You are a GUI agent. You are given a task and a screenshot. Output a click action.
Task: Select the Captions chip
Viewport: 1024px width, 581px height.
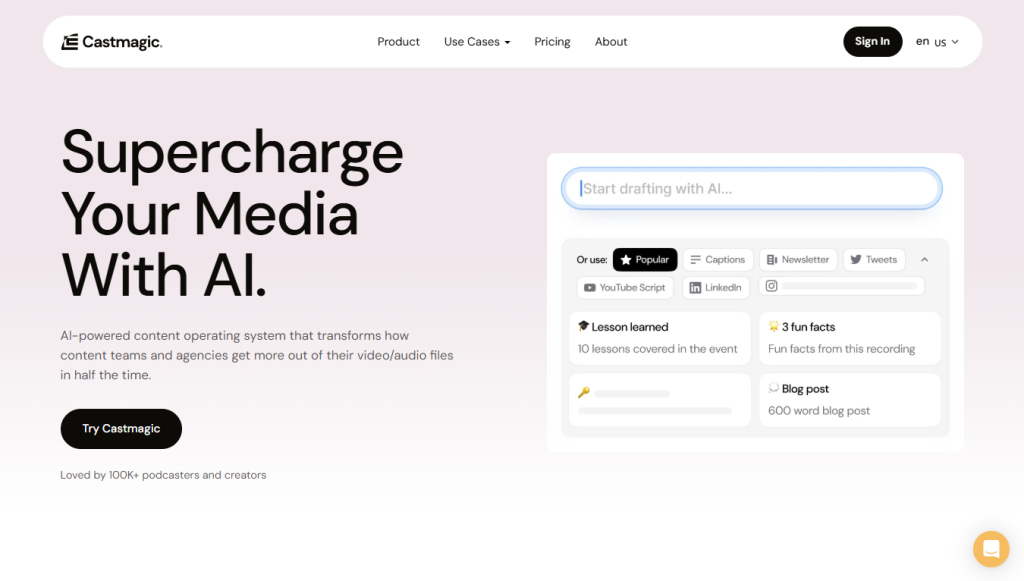[x=718, y=260]
